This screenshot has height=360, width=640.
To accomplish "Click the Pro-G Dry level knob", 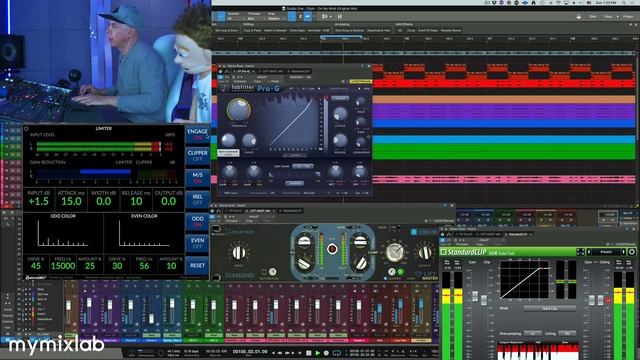I will [360, 171].
